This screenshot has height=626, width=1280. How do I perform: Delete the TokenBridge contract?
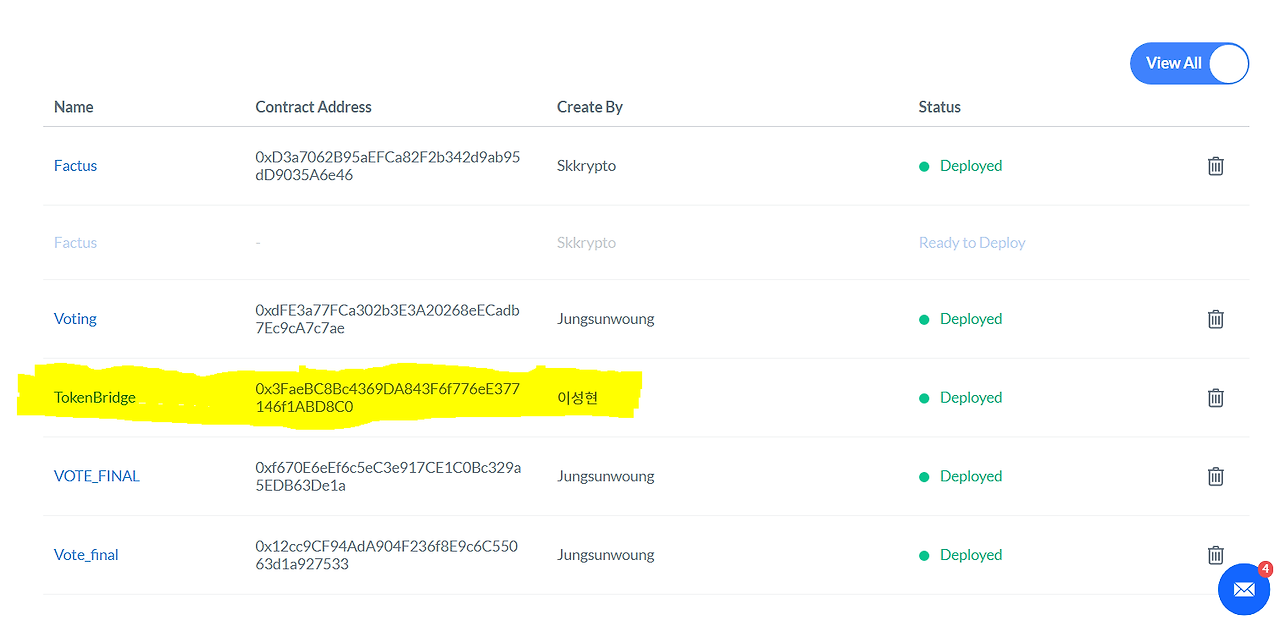[x=1215, y=397]
